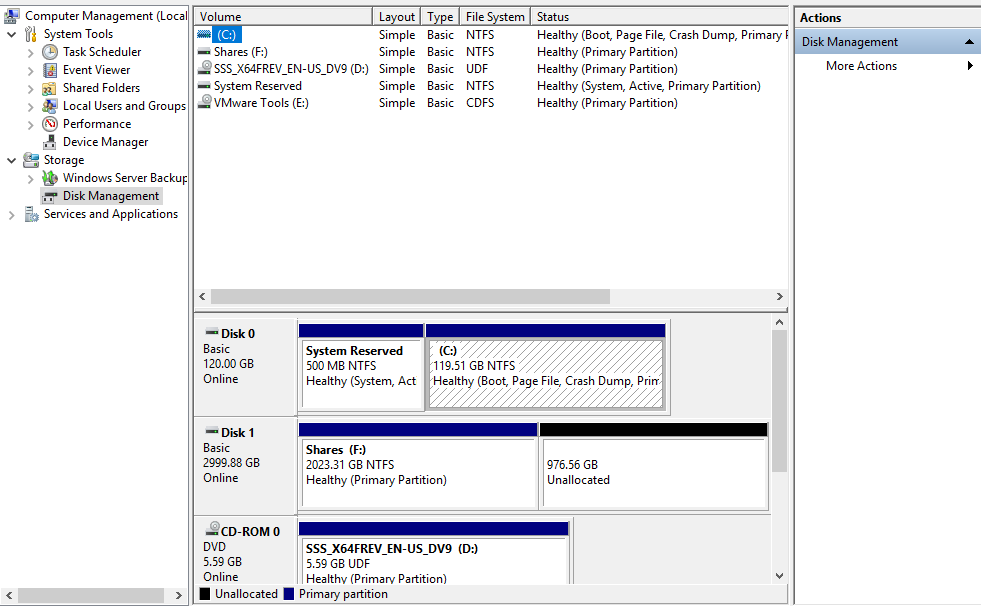Screen dimensions: 981x606
Task: Click the CD-ROM 0 disc icon
Action: tap(213, 529)
